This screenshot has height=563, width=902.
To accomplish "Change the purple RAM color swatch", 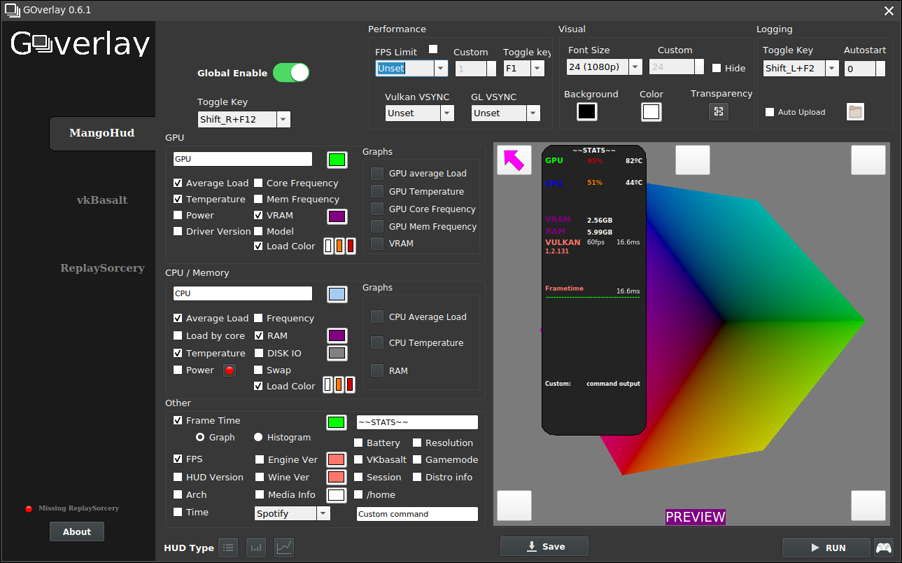I will coord(337,335).
